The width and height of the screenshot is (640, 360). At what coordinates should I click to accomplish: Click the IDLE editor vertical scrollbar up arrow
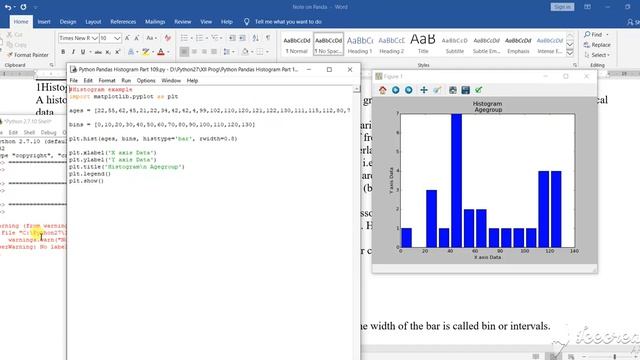point(357,89)
